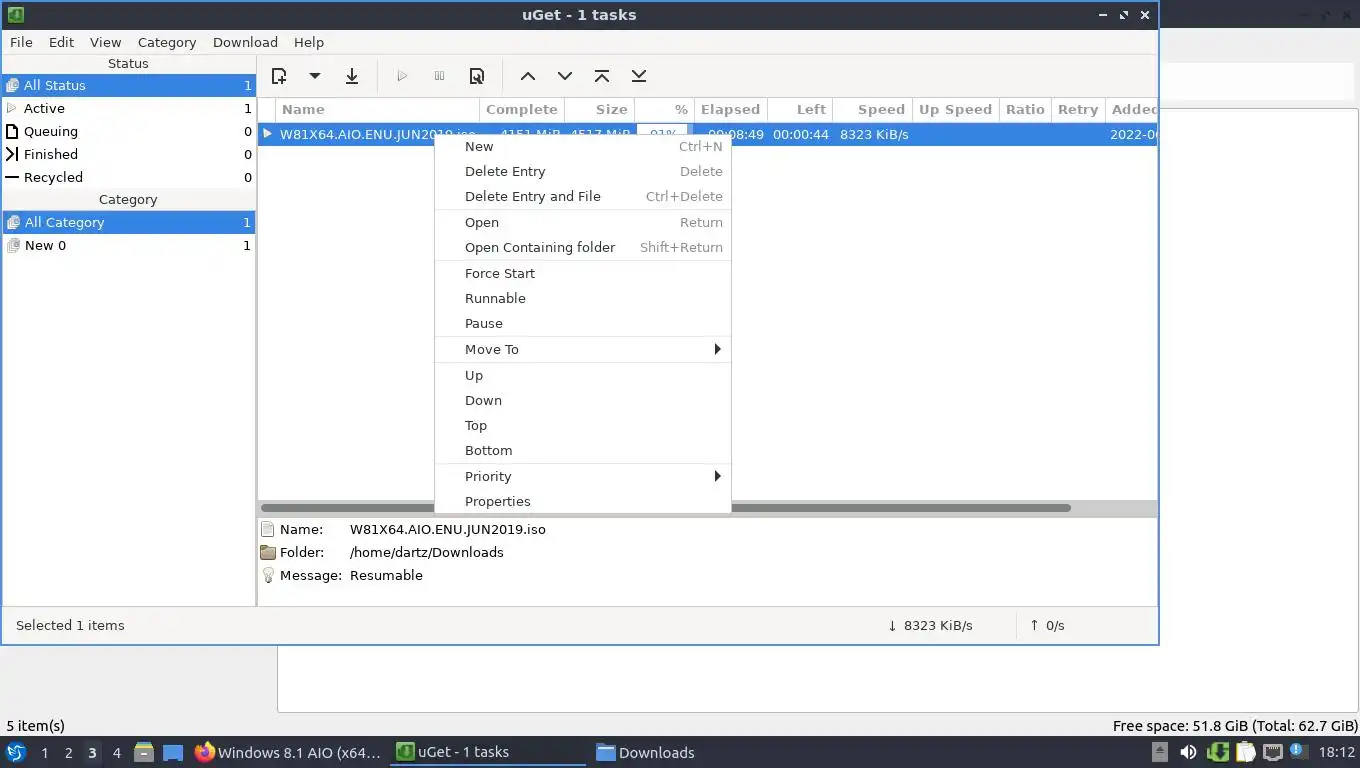Click the Pause toolbar icon
Screen dimensions: 1360x768
(x=439, y=76)
